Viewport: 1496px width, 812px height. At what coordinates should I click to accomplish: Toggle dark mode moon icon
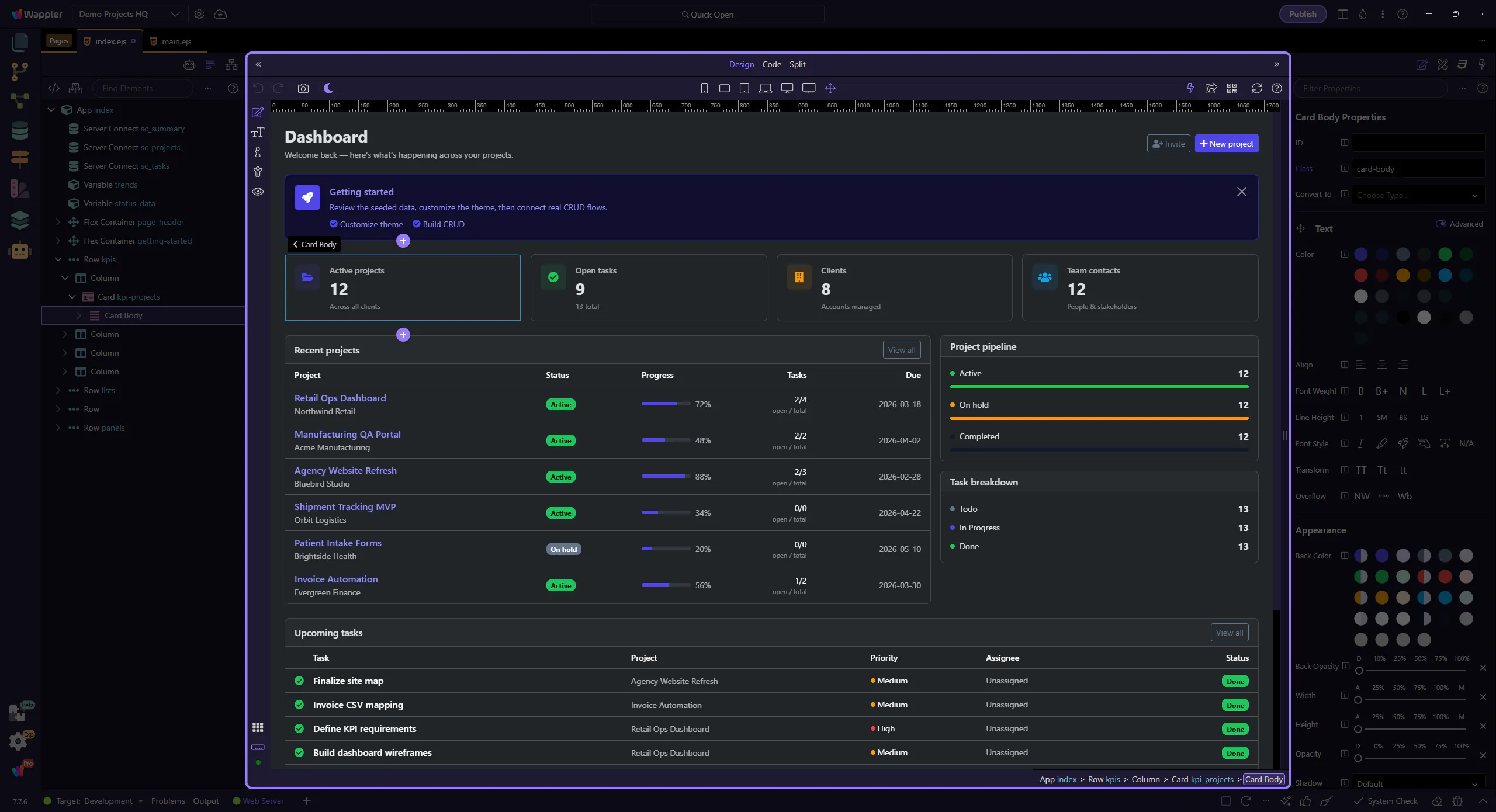328,88
